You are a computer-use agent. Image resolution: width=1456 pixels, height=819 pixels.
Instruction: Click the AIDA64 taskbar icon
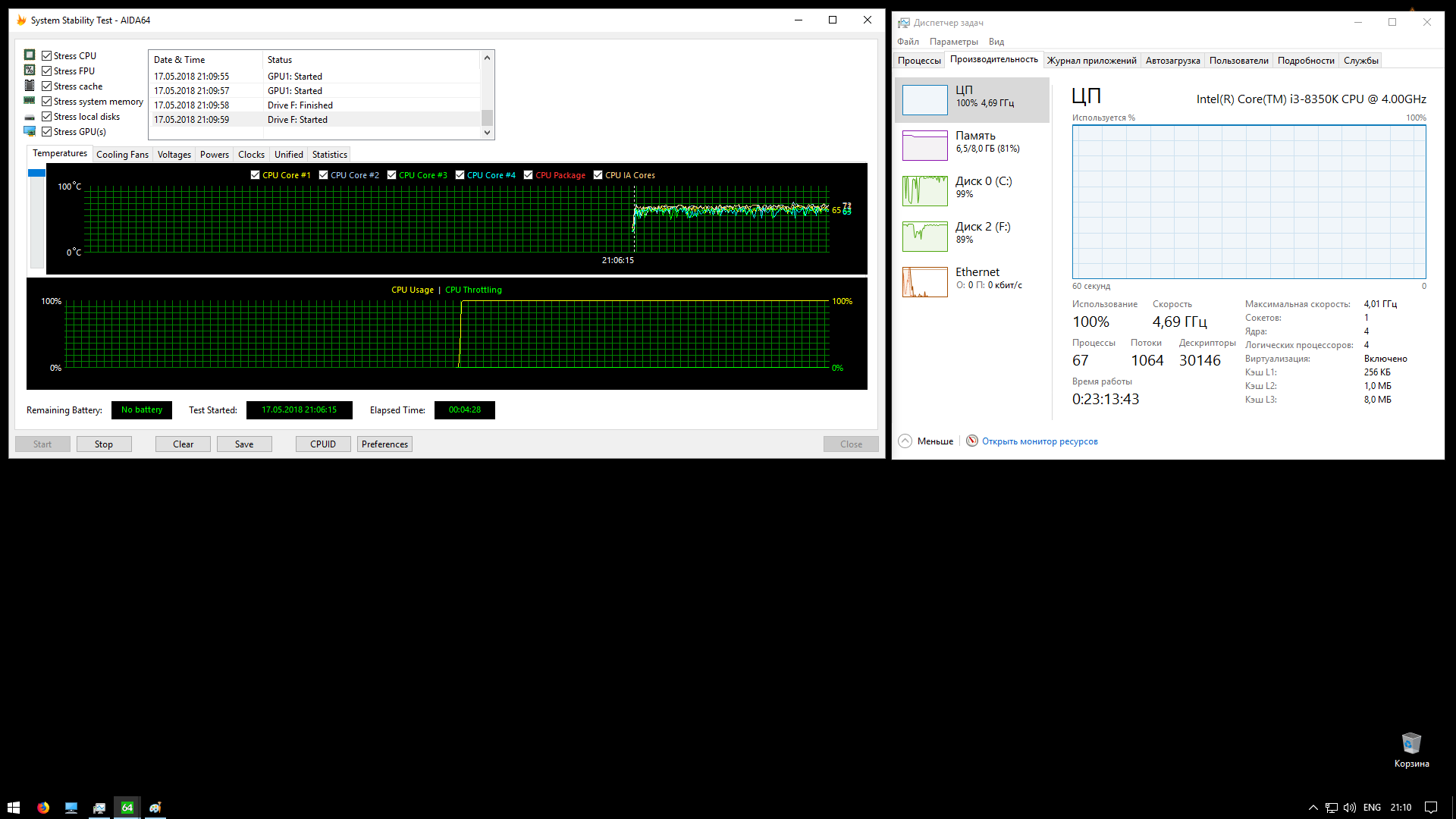pyautogui.click(x=127, y=808)
